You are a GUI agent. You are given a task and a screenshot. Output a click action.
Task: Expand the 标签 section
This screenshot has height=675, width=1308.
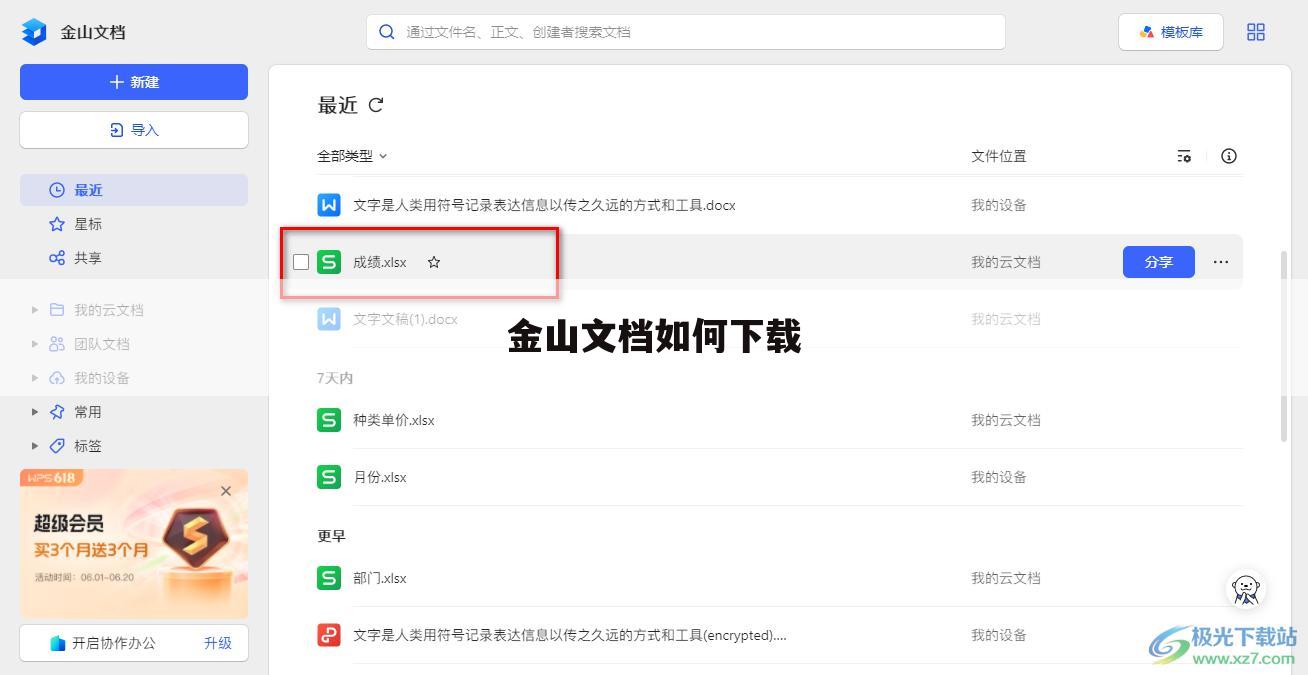[x=35, y=446]
